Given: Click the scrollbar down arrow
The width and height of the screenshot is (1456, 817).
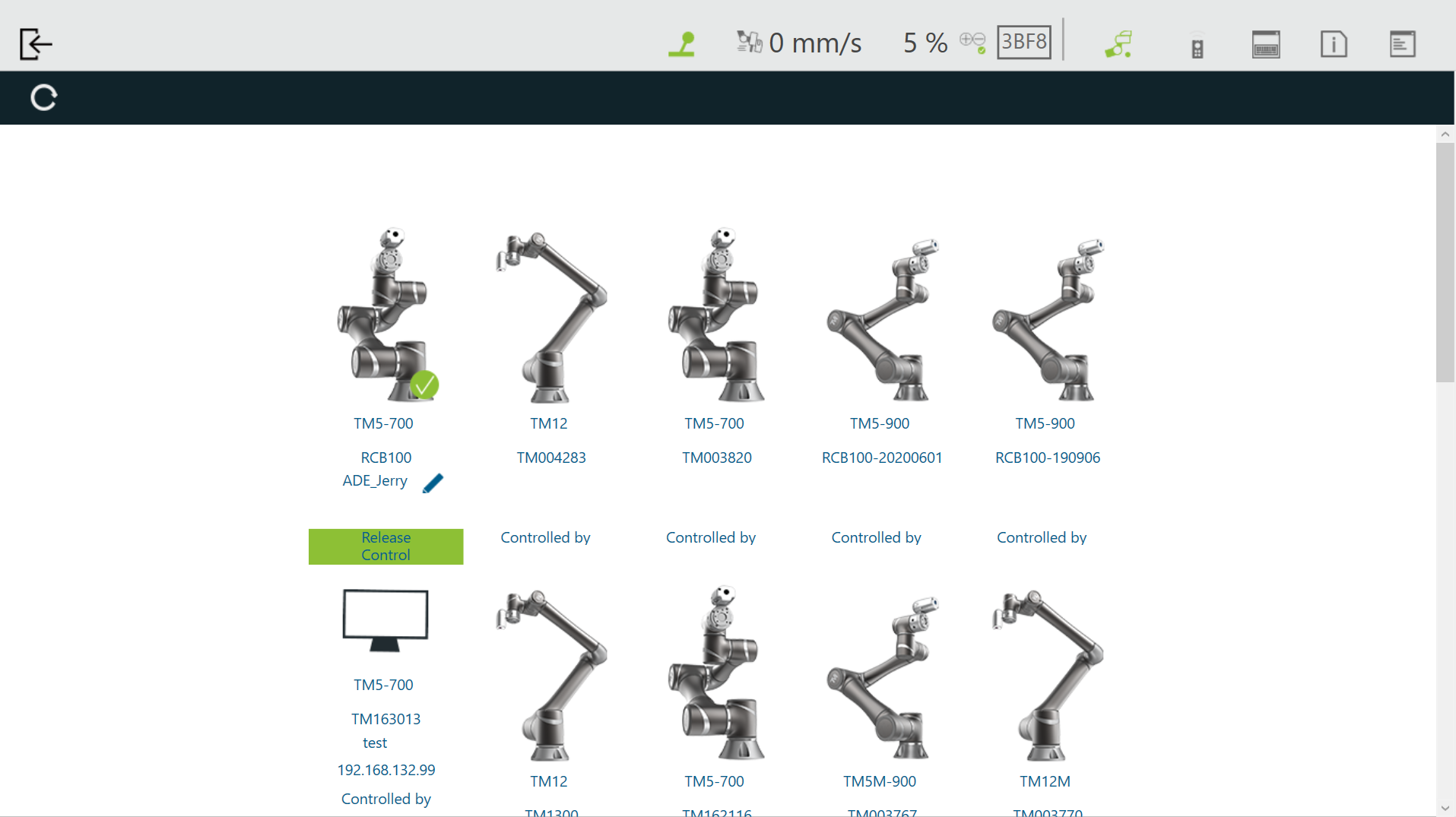Looking at the screenshot, I should [x=1445, y=808].
